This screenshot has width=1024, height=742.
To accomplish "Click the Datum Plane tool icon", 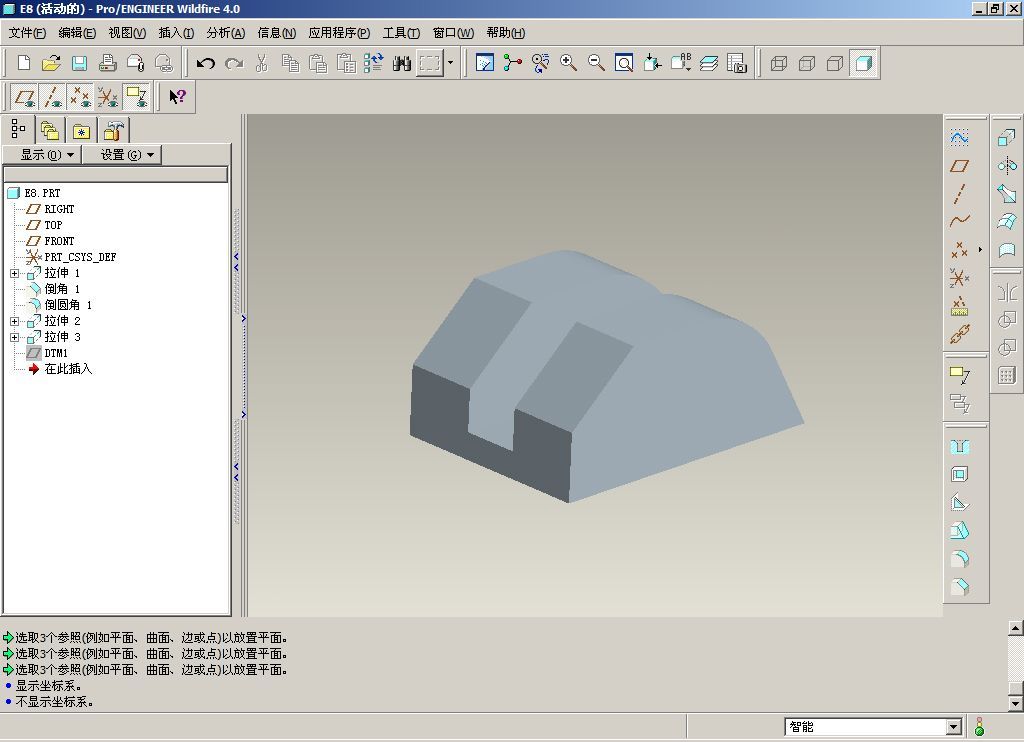I will (959, 166).
